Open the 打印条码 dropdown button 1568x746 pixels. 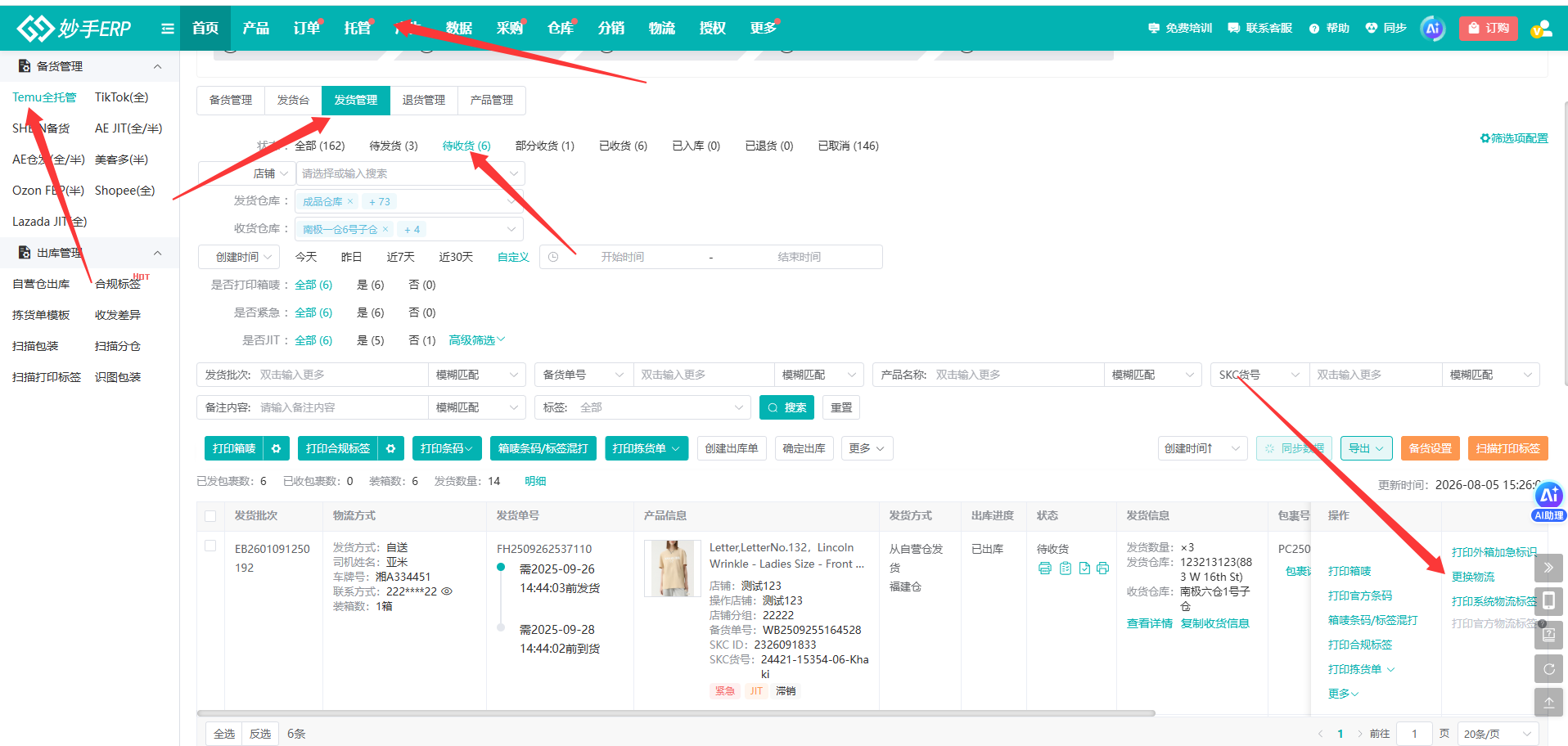click(446, 448)
